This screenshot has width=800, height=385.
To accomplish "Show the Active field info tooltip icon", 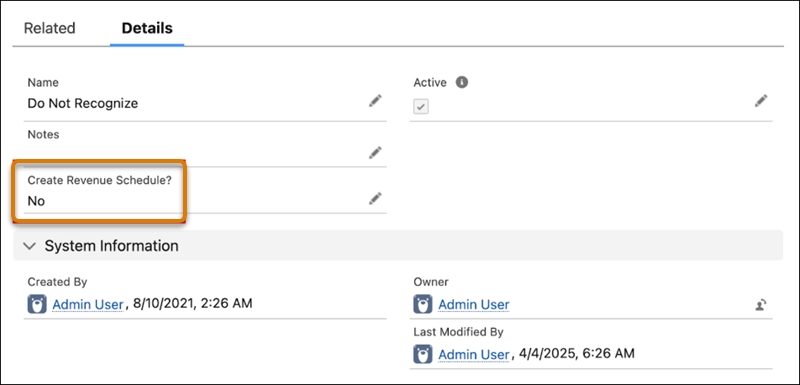I will 462,82.
